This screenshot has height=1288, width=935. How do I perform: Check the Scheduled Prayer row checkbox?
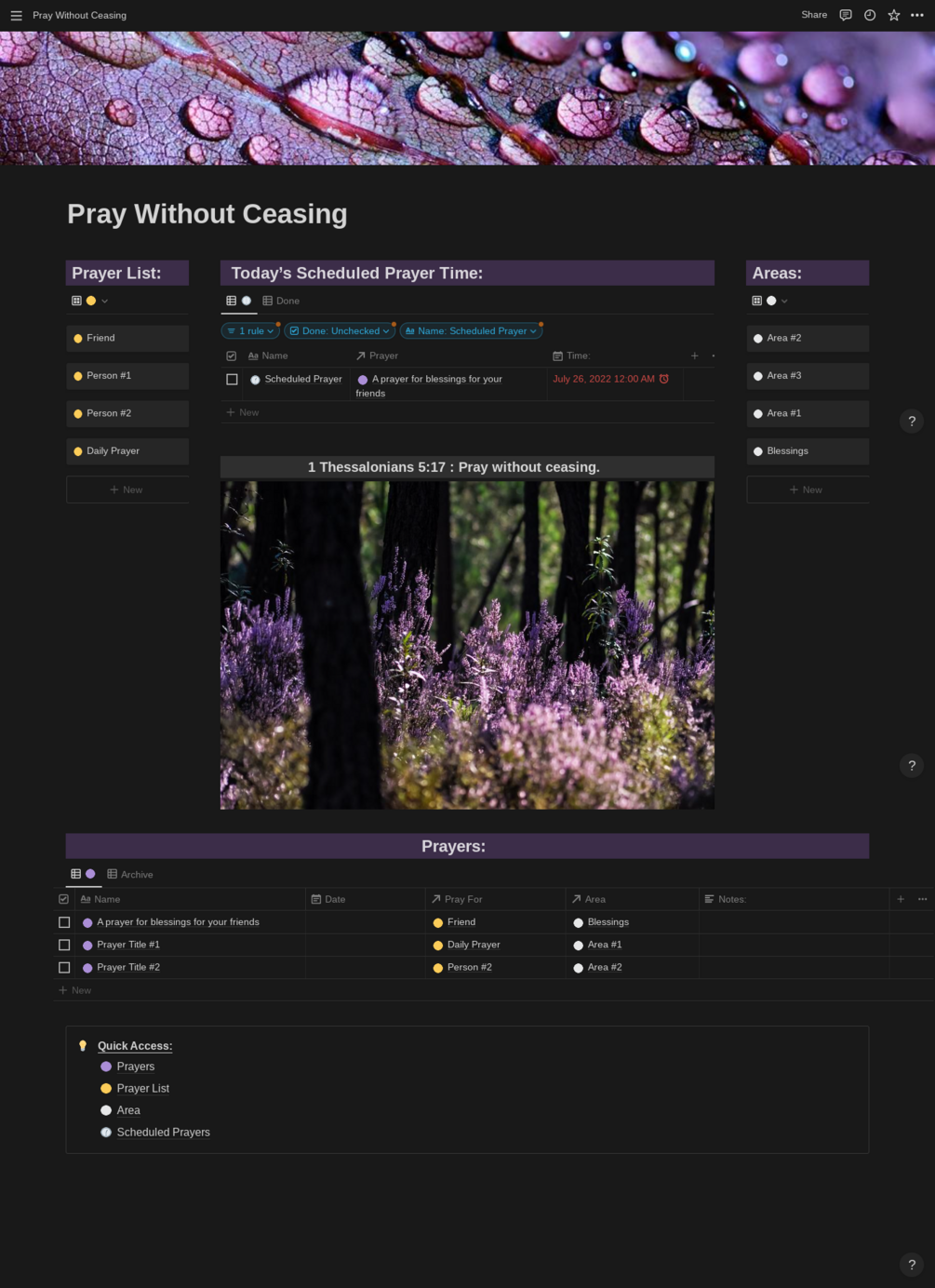232,380
